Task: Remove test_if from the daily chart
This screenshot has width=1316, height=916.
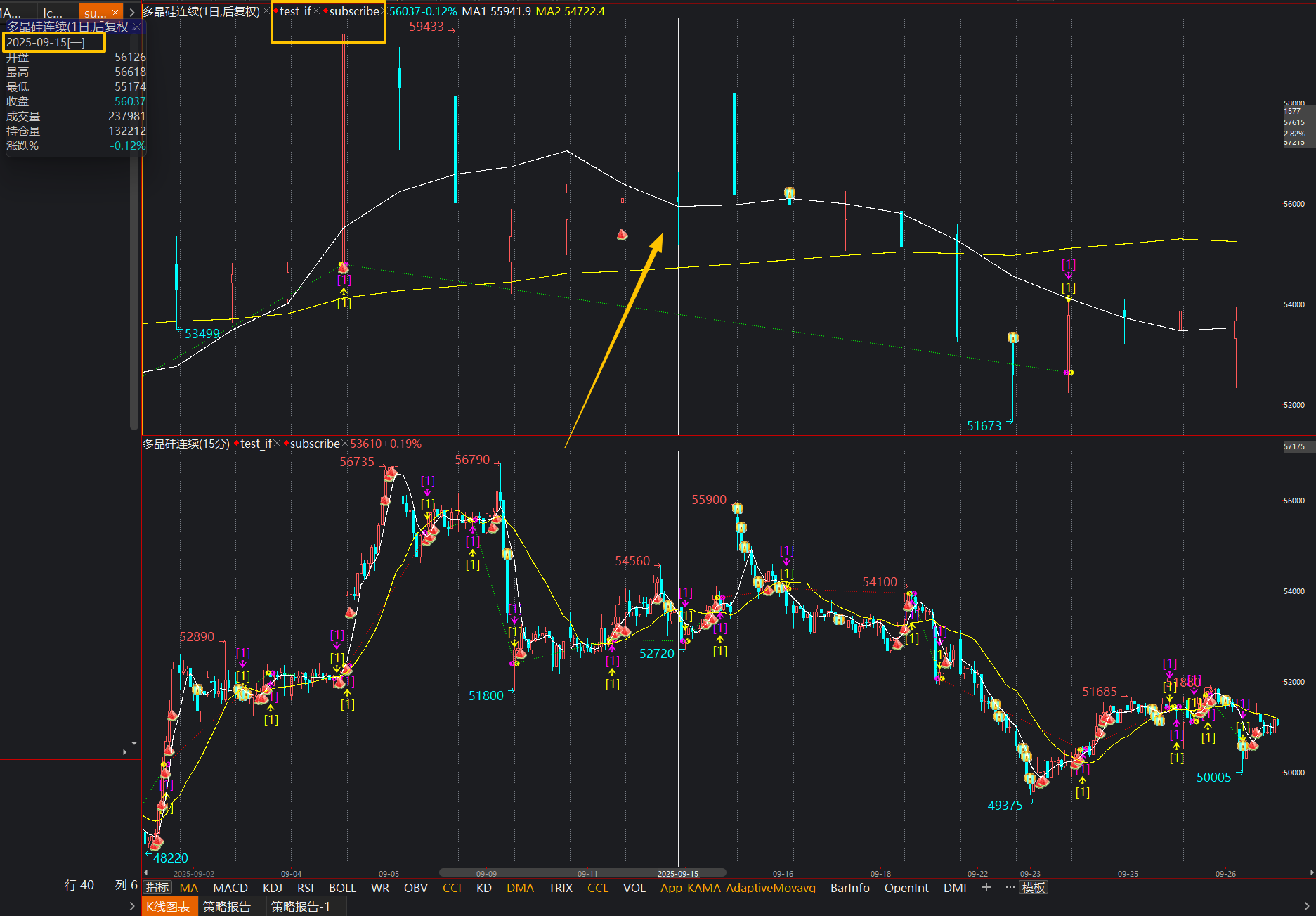Action: click(317, 11)
